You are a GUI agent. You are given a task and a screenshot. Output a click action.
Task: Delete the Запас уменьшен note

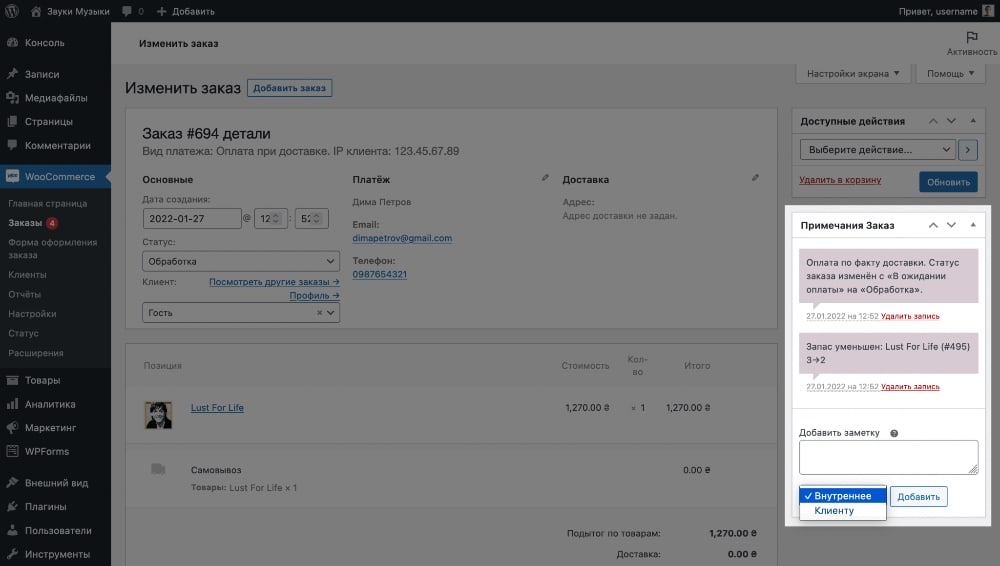click(909, 387)
